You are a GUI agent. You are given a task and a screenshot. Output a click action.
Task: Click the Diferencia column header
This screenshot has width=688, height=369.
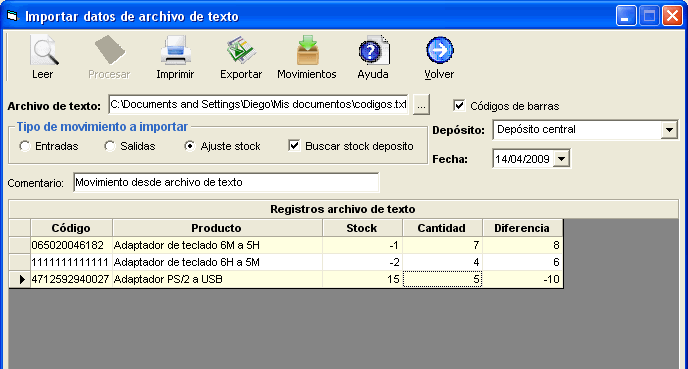[x=522, y=228]
